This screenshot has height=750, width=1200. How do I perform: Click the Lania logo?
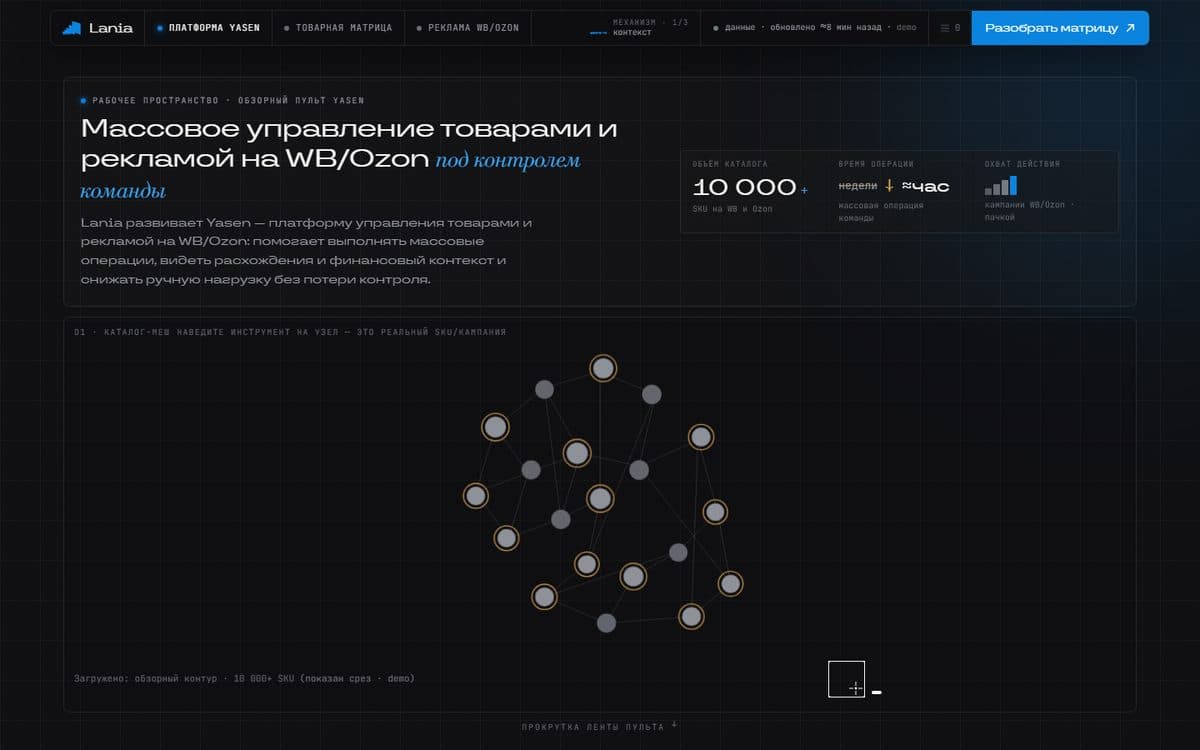coord(97,28)
